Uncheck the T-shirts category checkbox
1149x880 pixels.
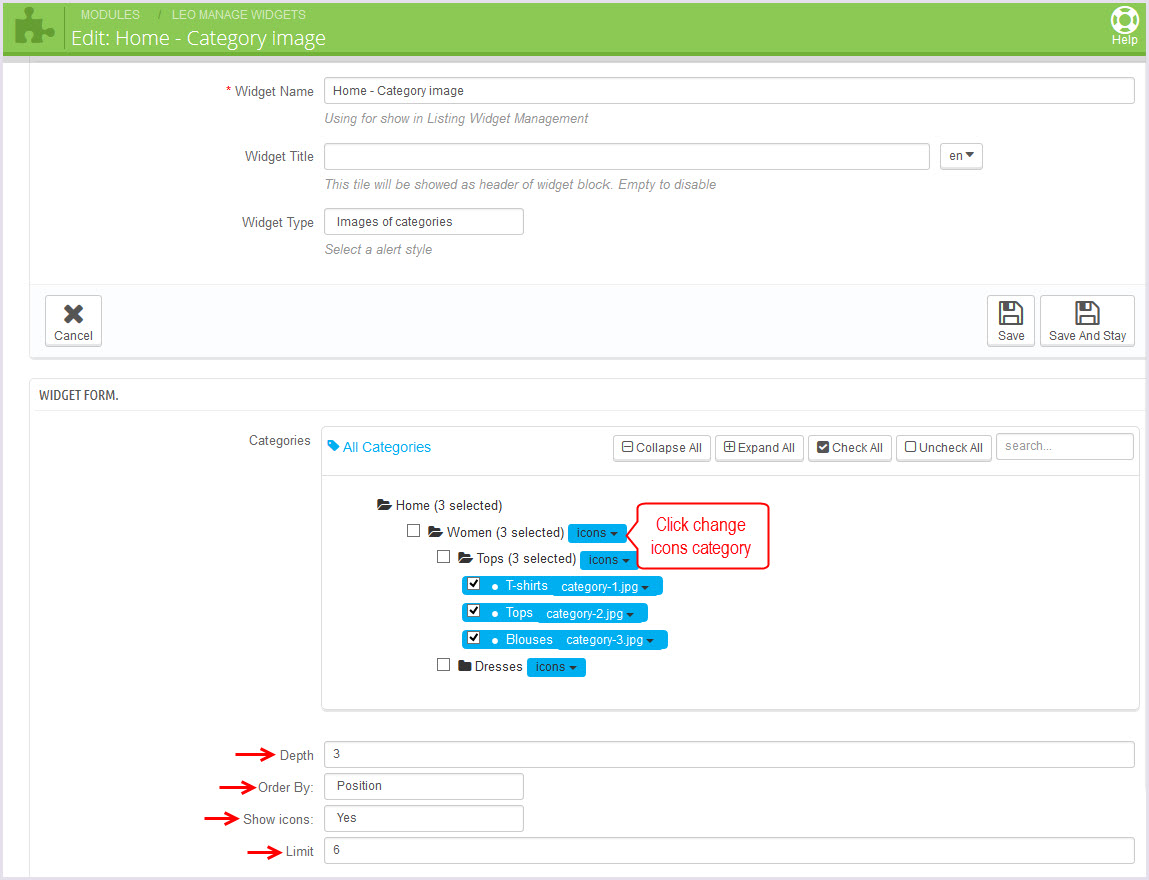(474, 585)
